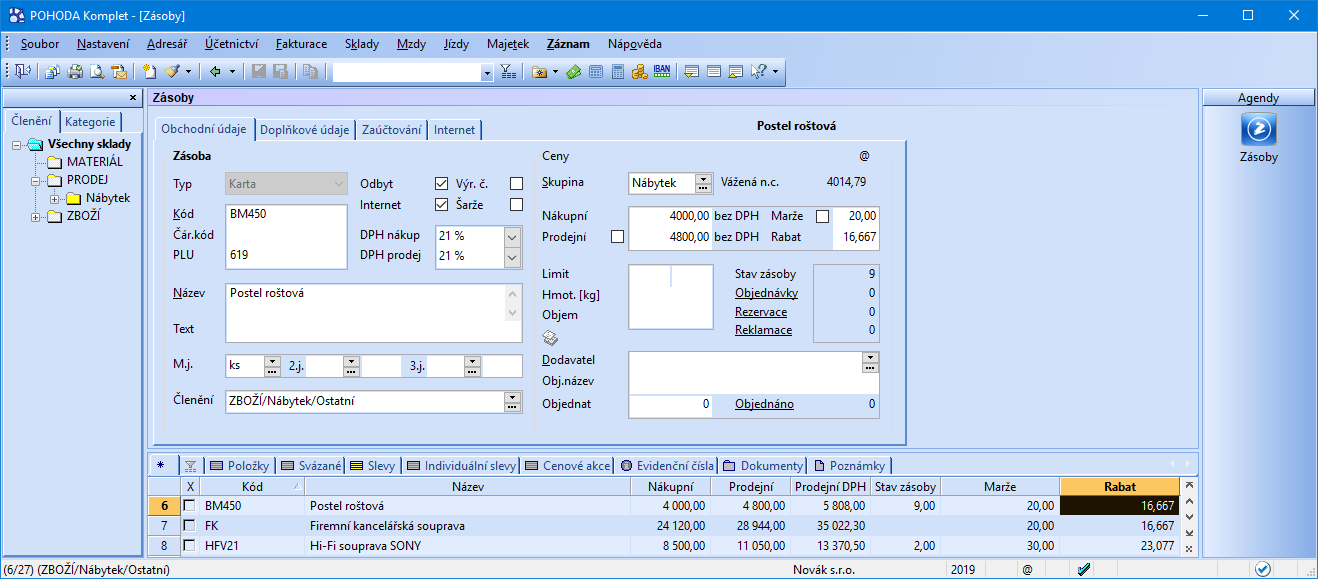Switch to the Zaúčtování tab
1318x579 pixels.
point(391,130)
